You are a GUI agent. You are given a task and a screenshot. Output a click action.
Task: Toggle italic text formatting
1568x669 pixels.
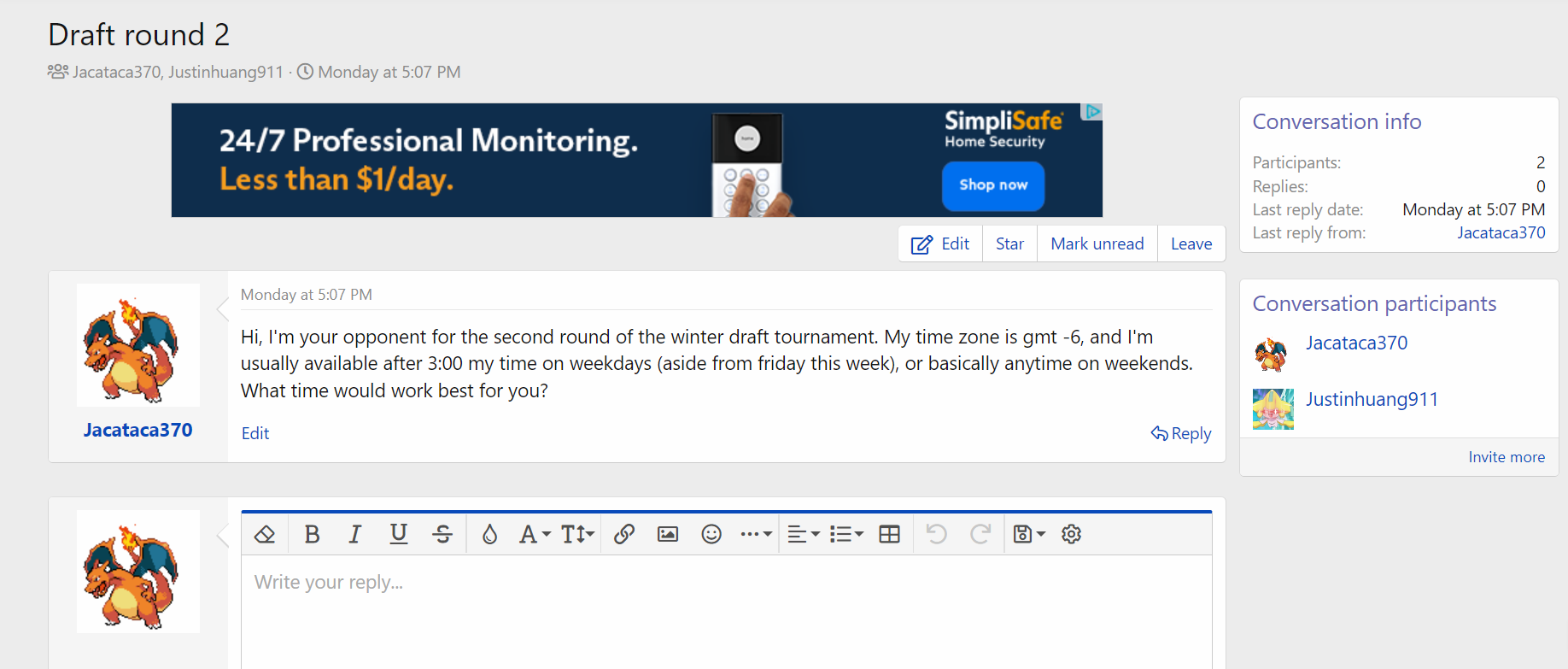(x=354, y=534)
